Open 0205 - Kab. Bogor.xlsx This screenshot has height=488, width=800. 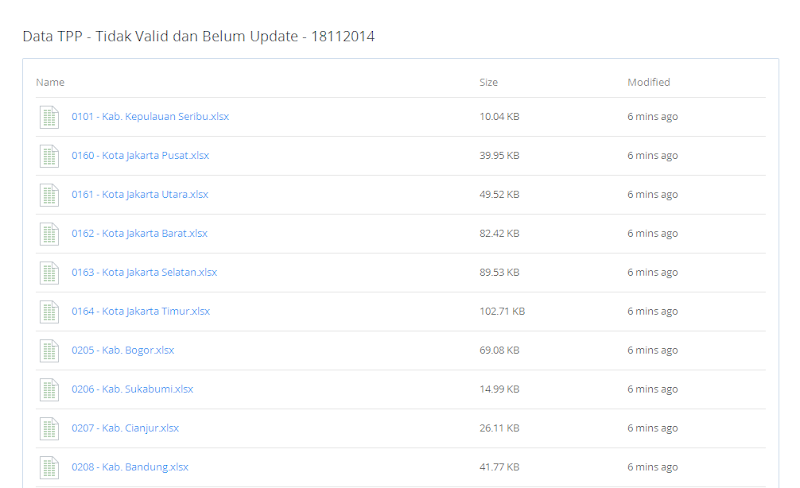click(x=123, y=350)
